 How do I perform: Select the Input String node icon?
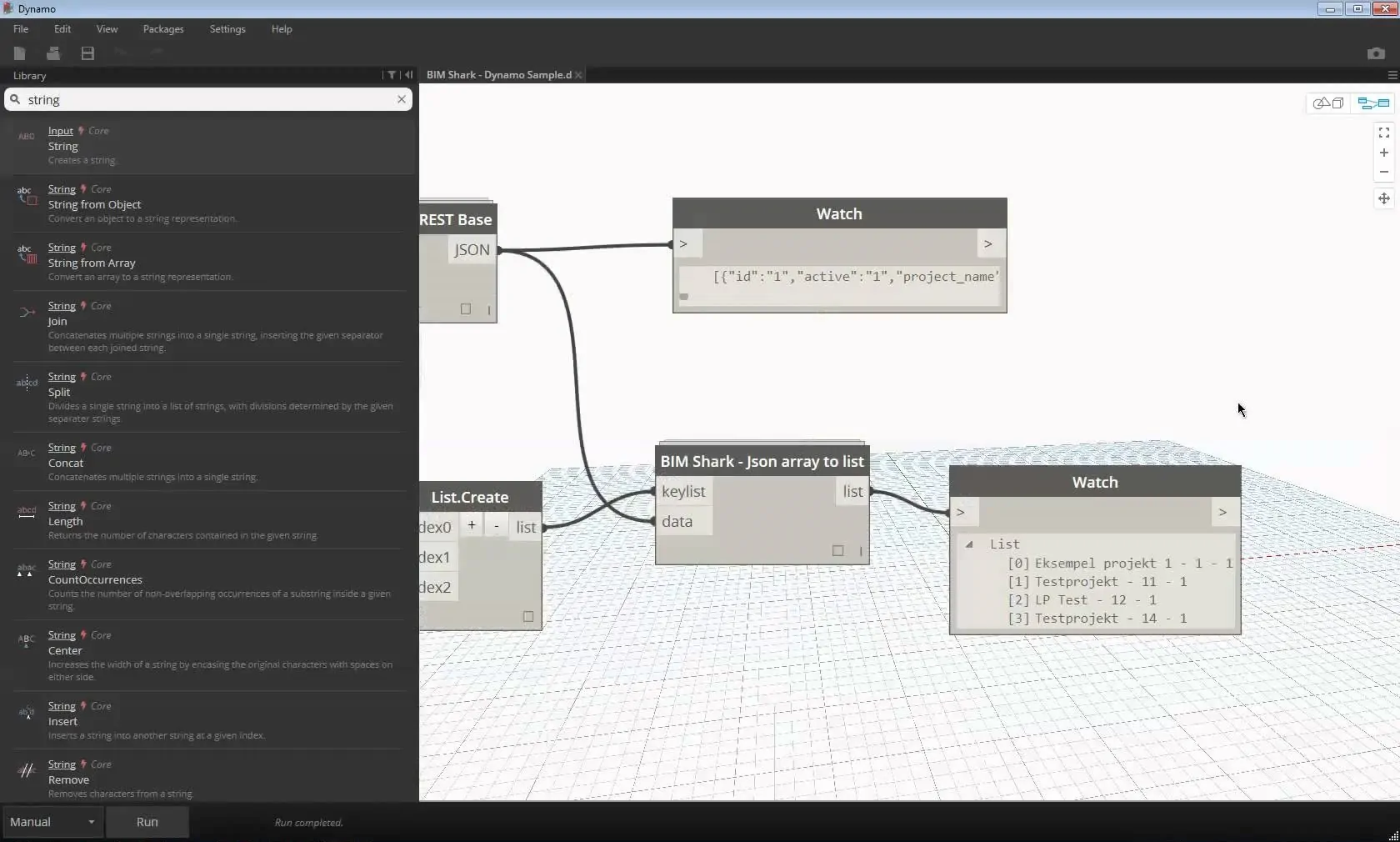27,136
